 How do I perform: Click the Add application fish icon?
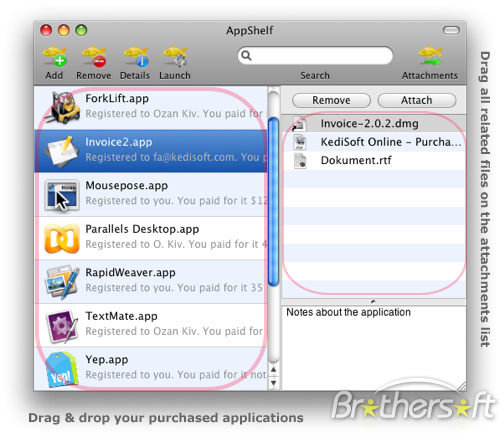55,57
